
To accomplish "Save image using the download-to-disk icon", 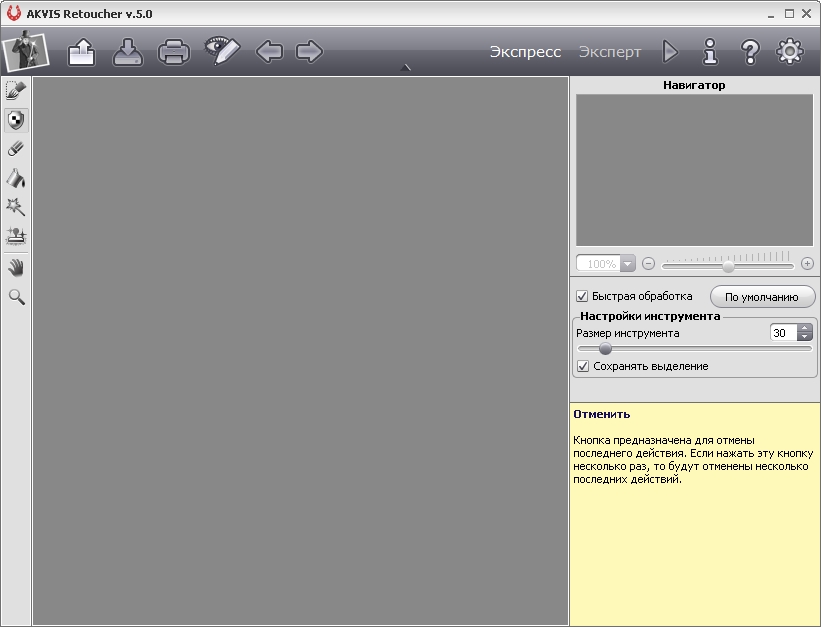I will click(128, 52).
